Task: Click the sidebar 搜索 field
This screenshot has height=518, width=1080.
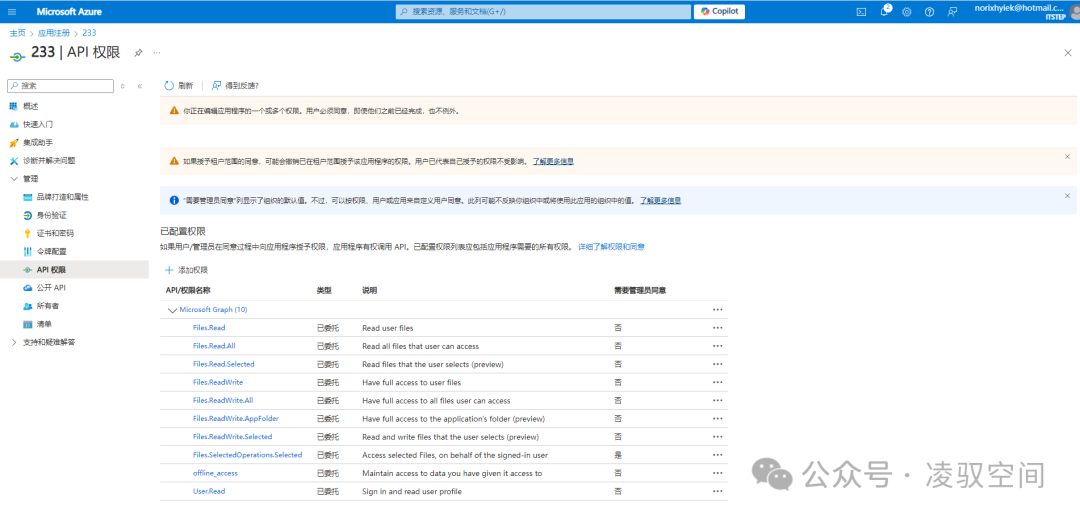Action: (61, 86)
